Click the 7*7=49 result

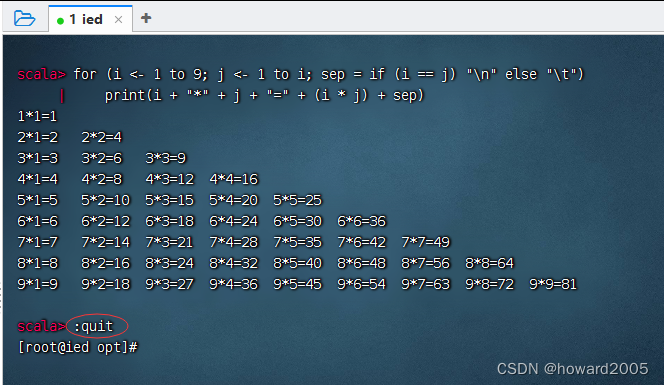(426, 242)
